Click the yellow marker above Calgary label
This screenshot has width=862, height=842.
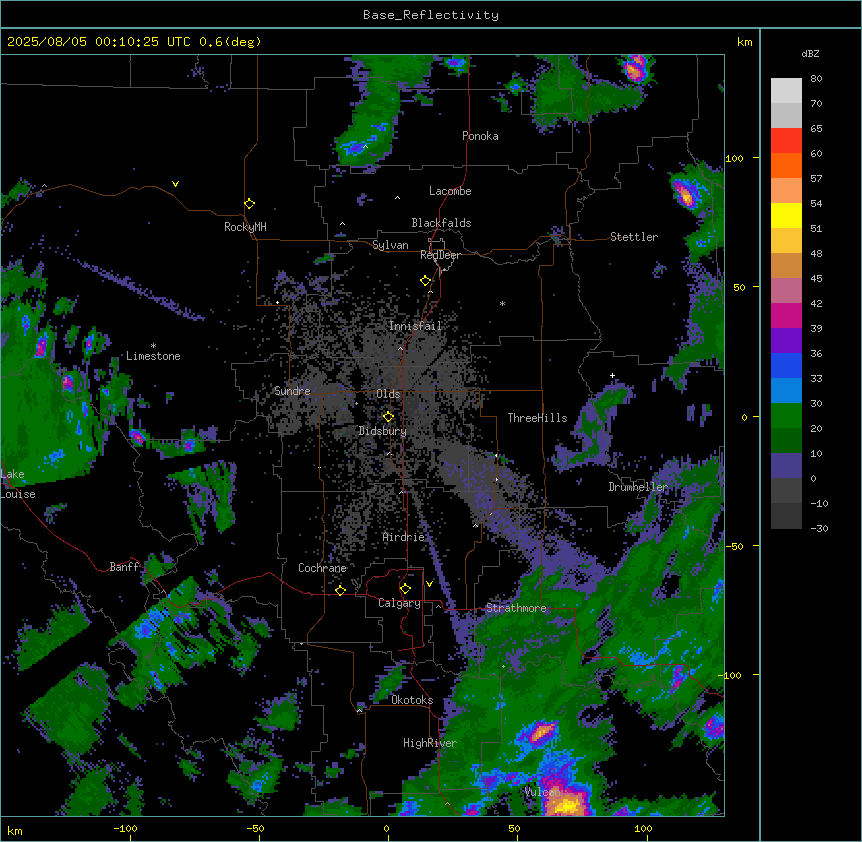(x=405, y=589)
